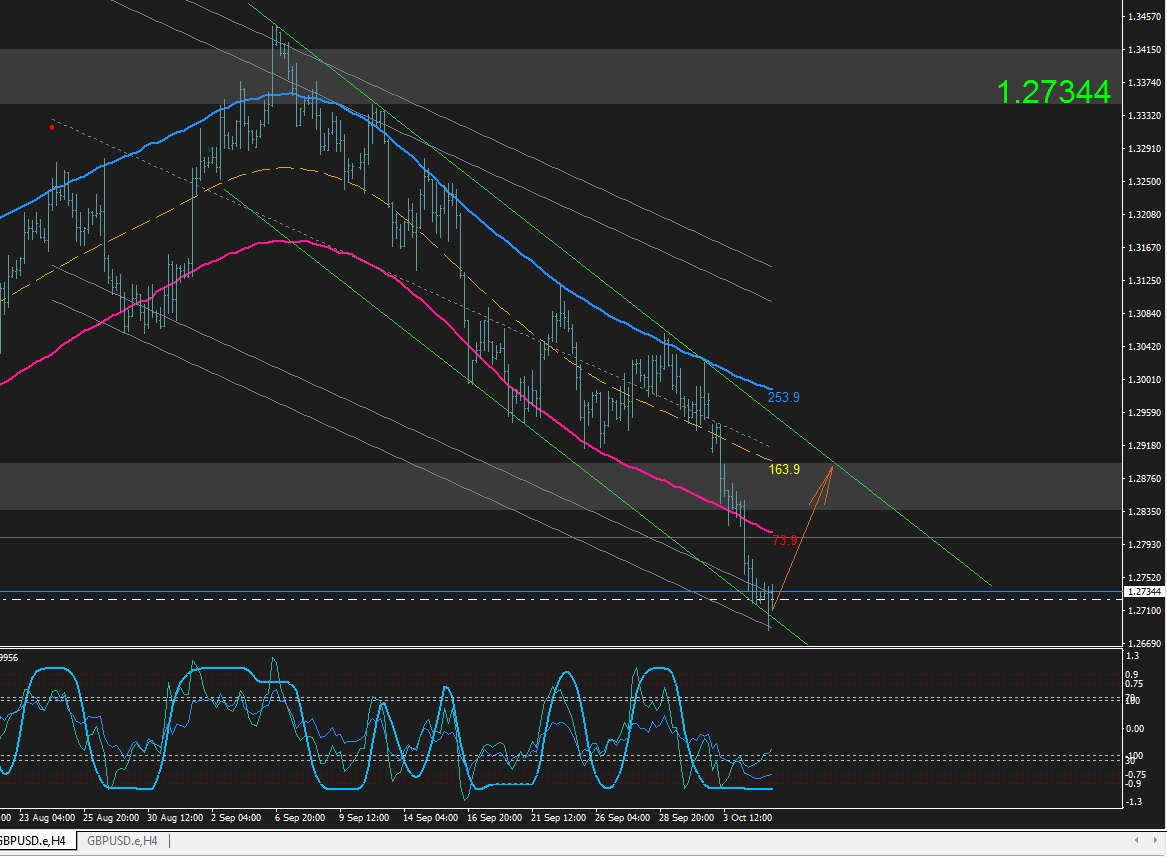Click the 25 Aug 20:00 time label
Image resolution: width=1167 pixels, height=857 pixels.
111,818
